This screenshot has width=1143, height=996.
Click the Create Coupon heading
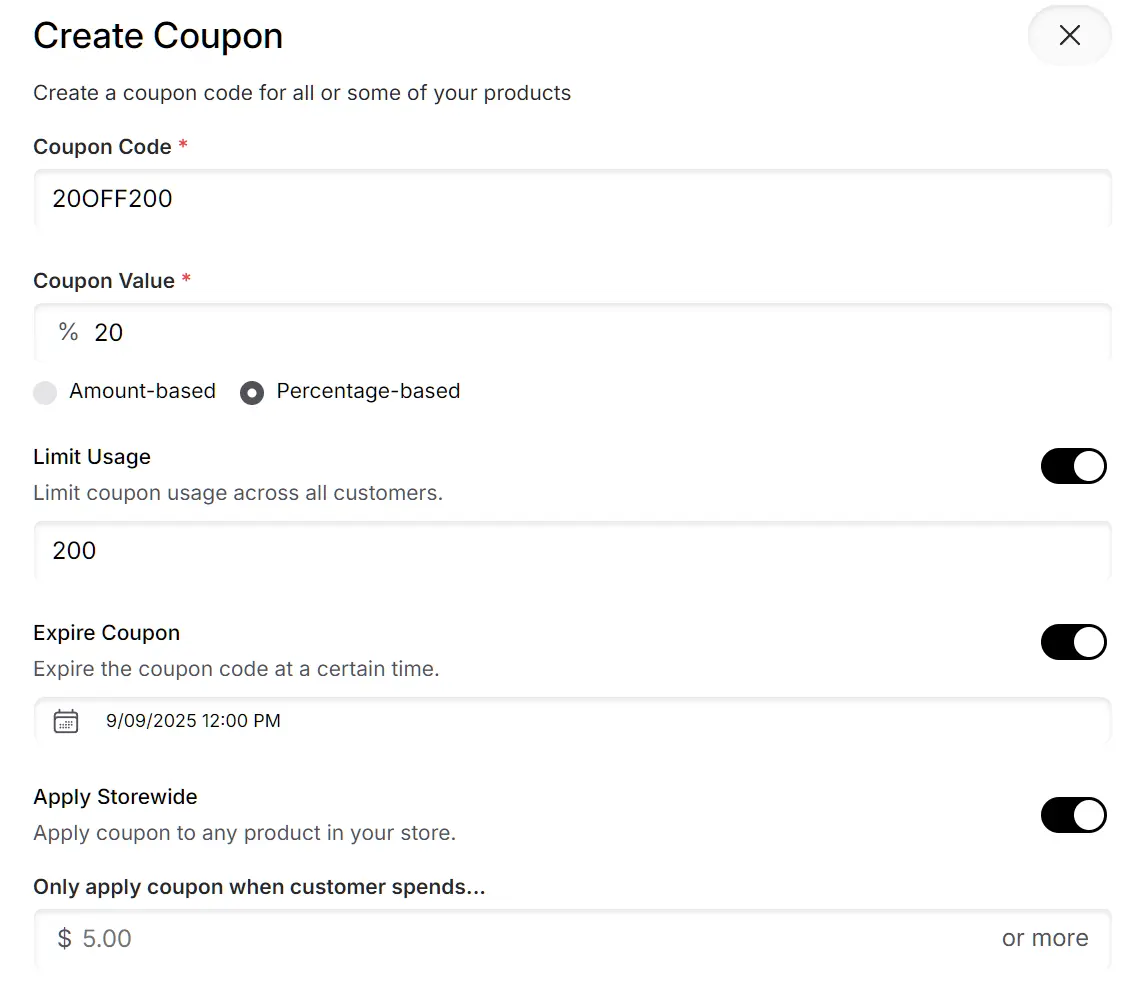click(x=158, y=35)
